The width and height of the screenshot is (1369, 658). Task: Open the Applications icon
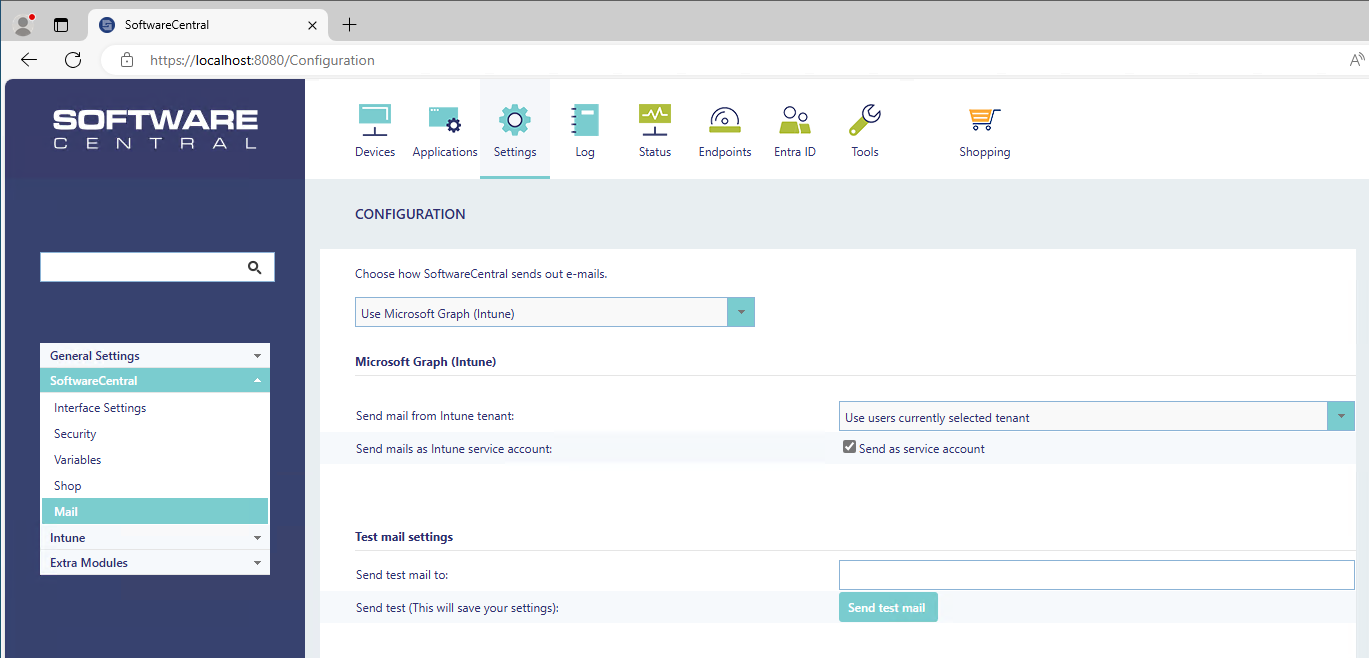(445, 121)
